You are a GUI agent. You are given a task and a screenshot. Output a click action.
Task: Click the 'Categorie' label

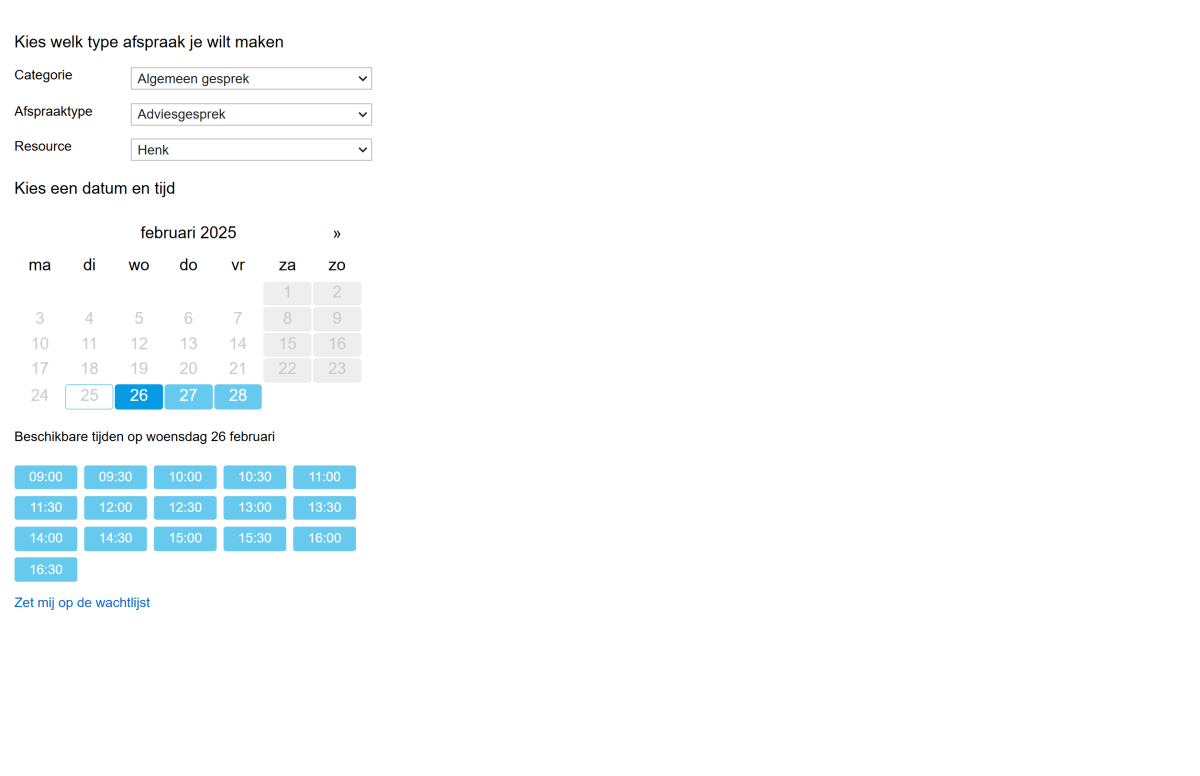point(43,75)
